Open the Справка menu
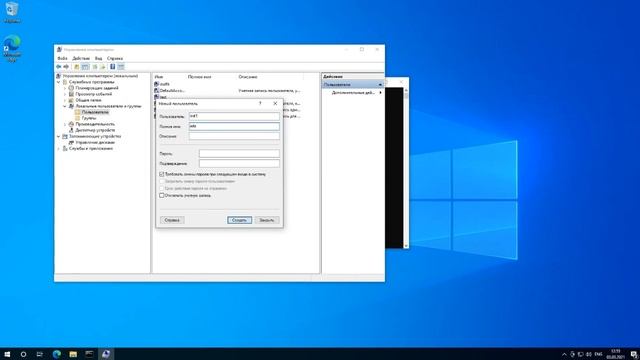The image size is (640, 360). [x=115, y=58]
